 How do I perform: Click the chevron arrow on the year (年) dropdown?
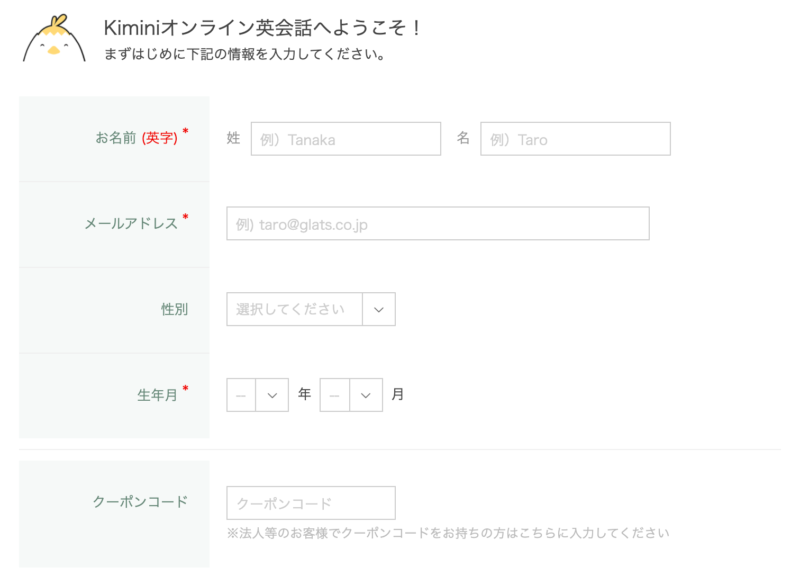(272, 395)
